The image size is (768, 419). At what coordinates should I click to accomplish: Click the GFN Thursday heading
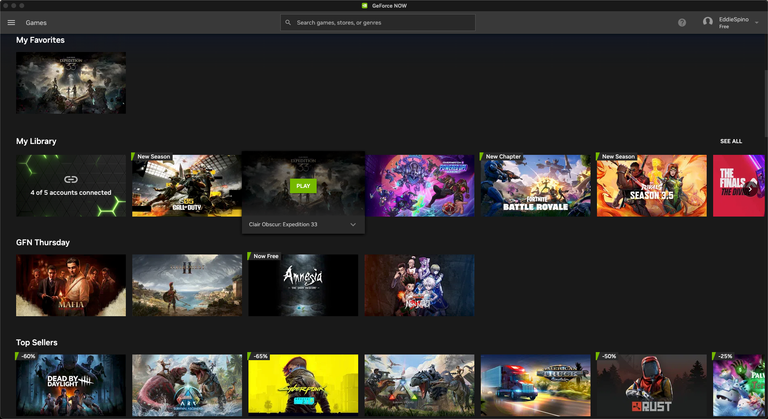pyautogui.click(x=43, y=243)
